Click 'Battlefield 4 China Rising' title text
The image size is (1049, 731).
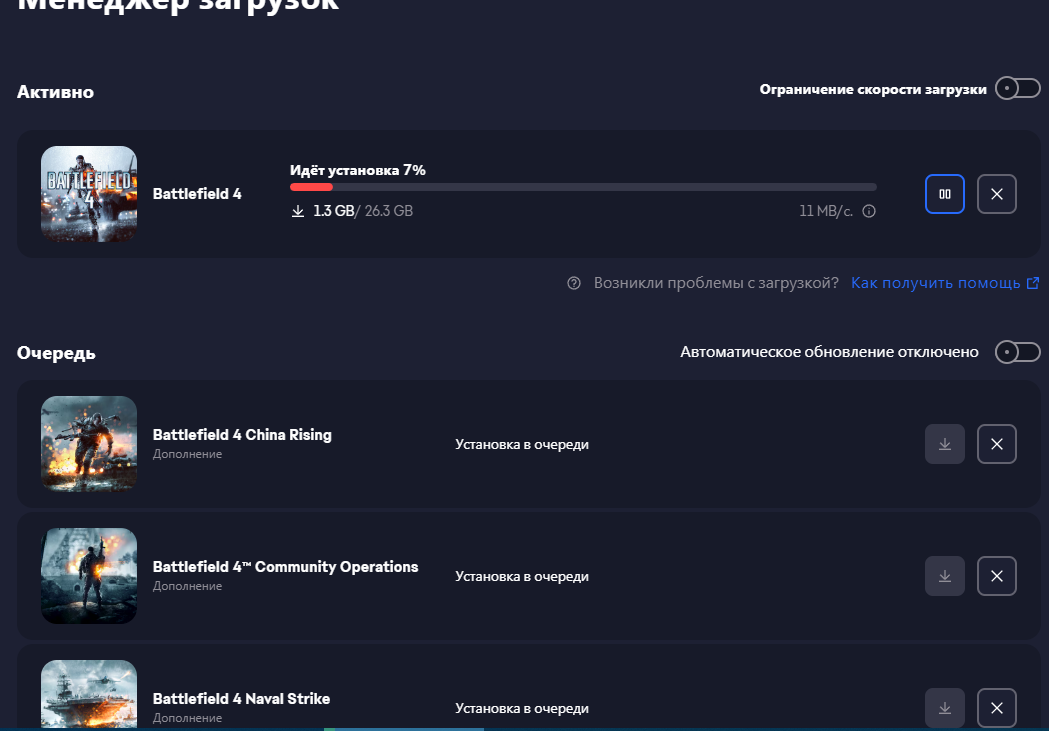click(x=242, y=435)
